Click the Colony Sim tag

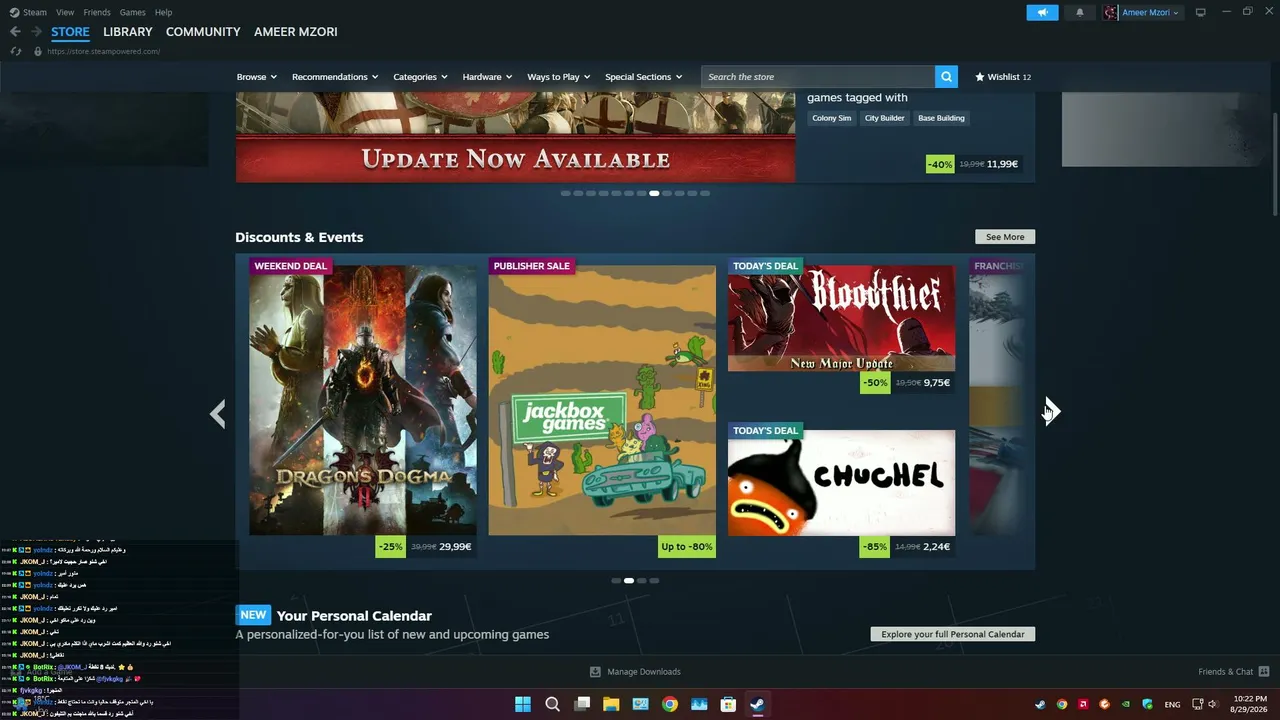[832, 118]
